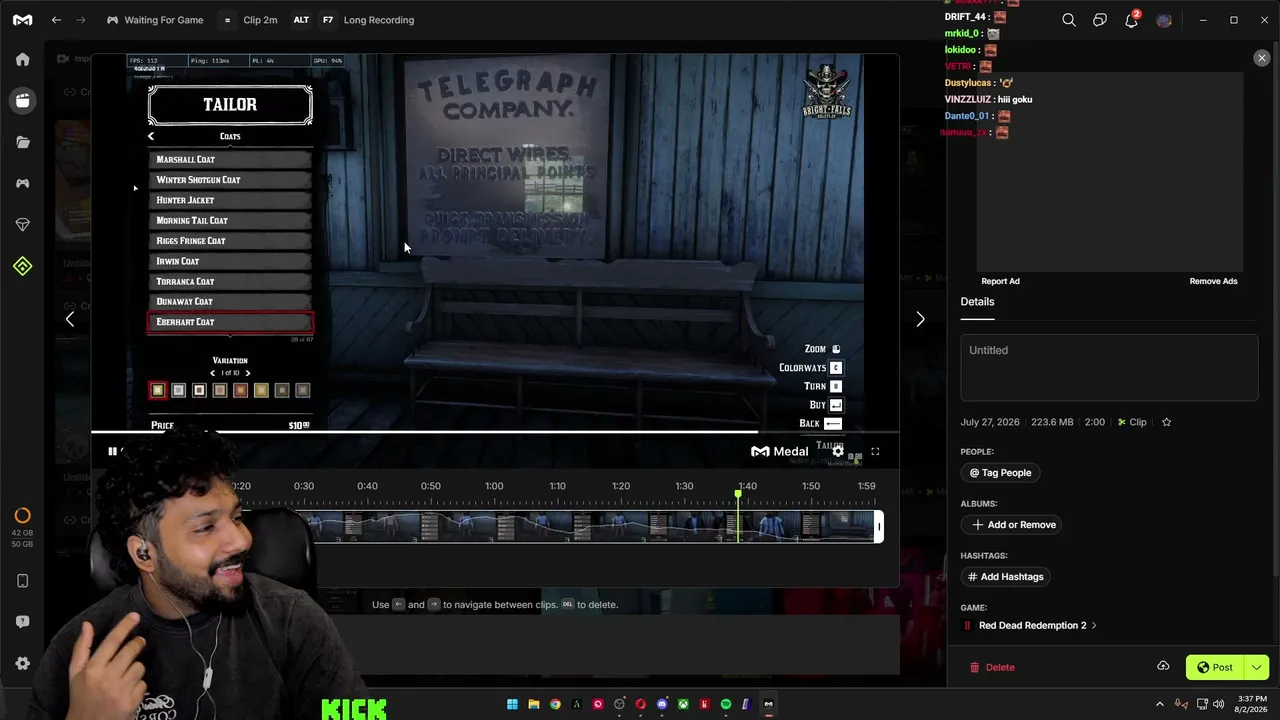Click the Medal logo in the title bar
The width and height of the screenshot is (1280, 720).
tap(22, 20)
